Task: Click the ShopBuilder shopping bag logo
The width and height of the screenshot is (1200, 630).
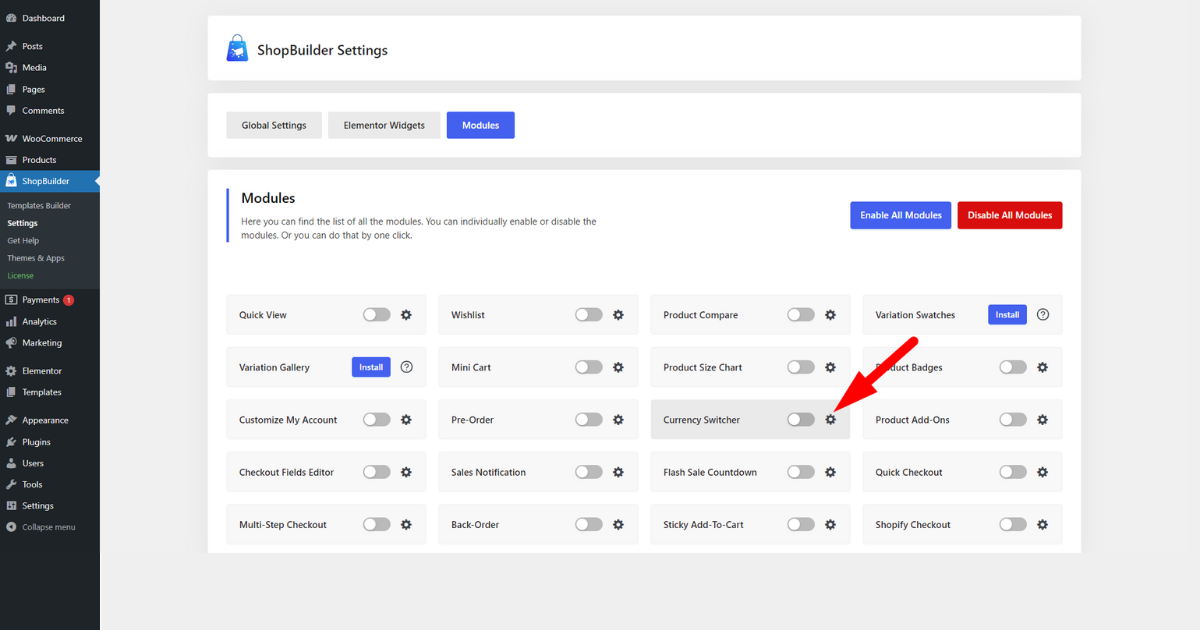Action: pyautogui.click(x=237, y=48)
